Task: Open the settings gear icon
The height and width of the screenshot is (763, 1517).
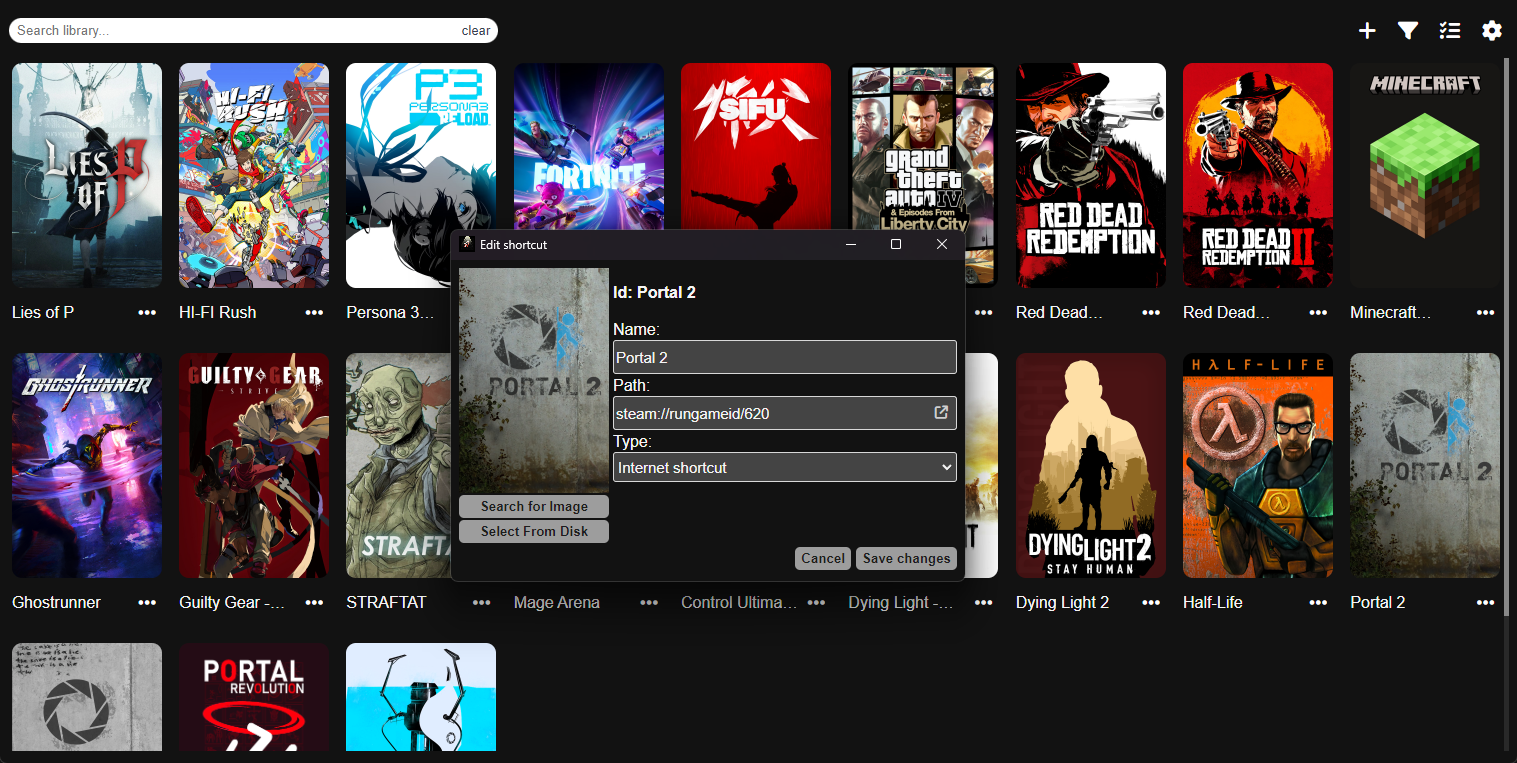Action: pos(1492,30)
